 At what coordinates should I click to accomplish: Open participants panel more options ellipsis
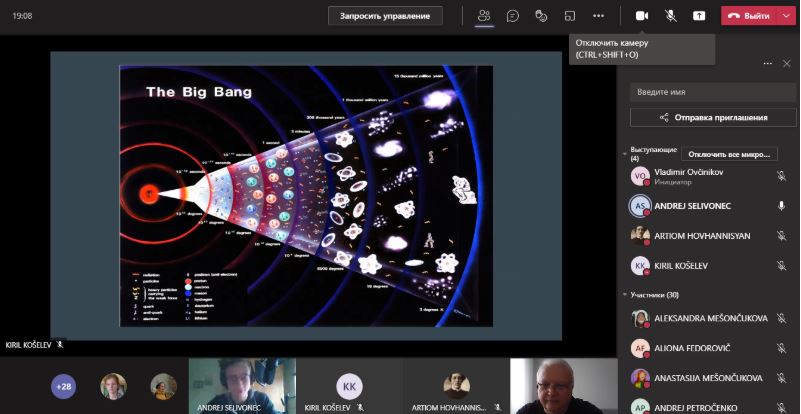tap(767, 63)
